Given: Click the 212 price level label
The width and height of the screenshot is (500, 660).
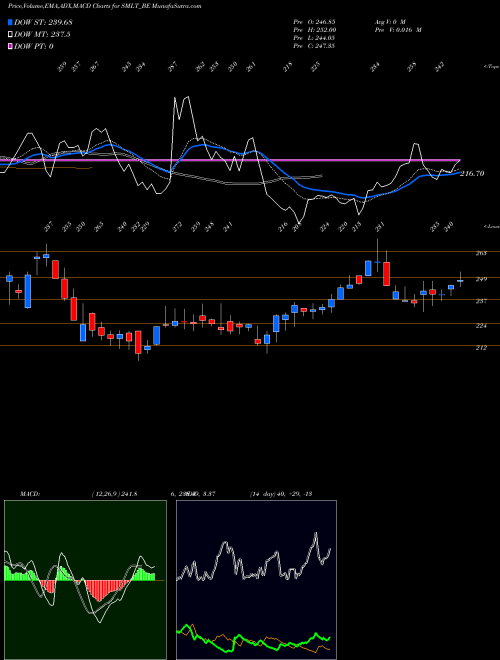Looking at the screenshot, I should 481,348.
